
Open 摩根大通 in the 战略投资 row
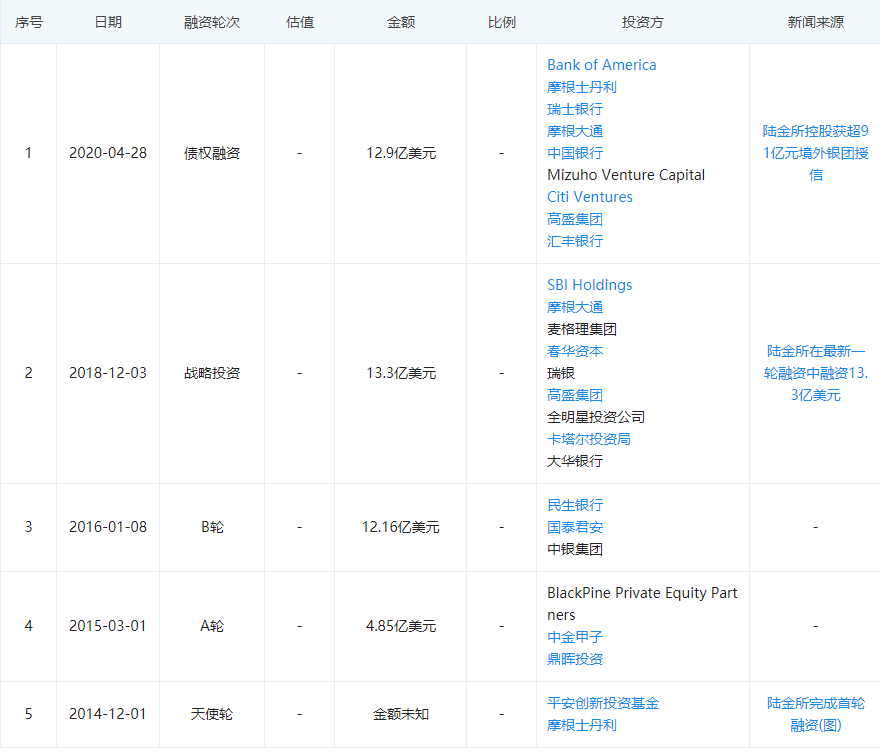point(575,307)
